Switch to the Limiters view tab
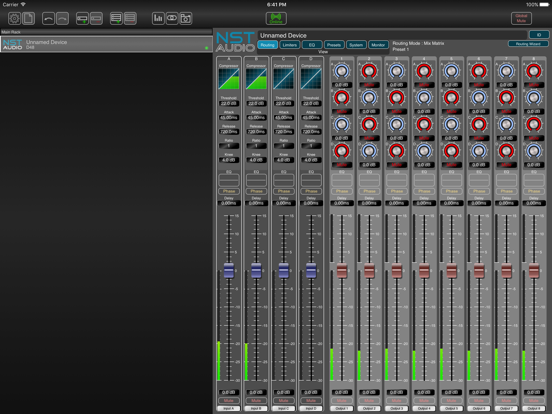The image size is (552, 414). pyautogui.click(x=290, y=45)
